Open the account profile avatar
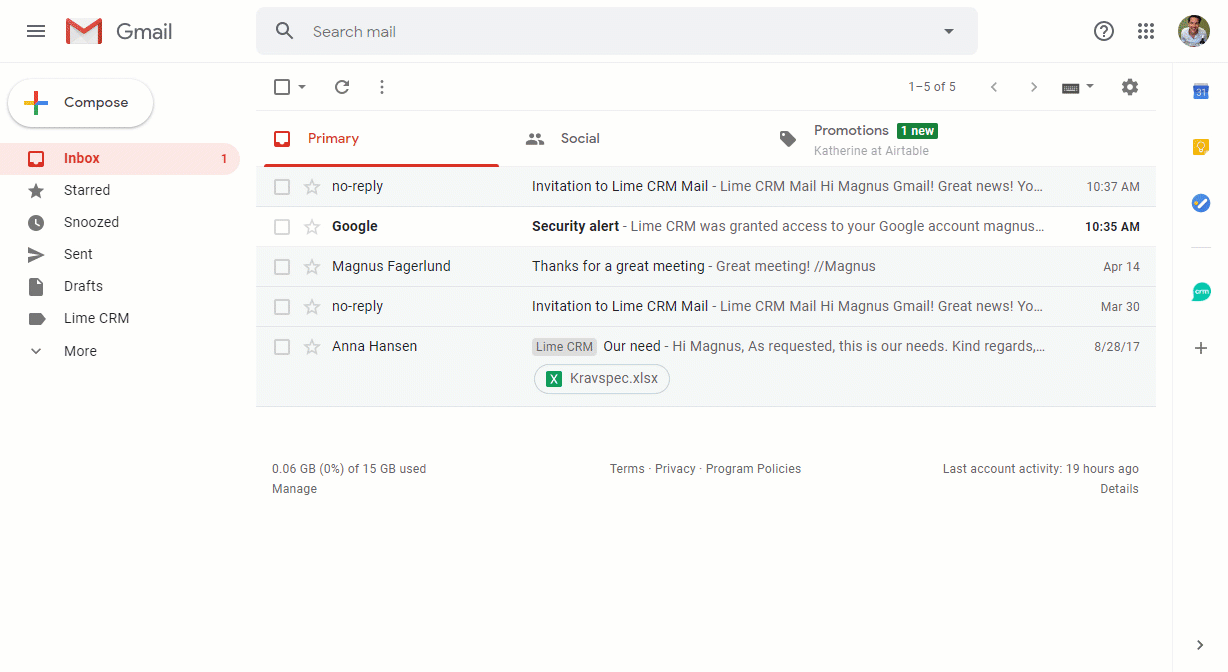The image size is (1228, 672). (1194, 31)
